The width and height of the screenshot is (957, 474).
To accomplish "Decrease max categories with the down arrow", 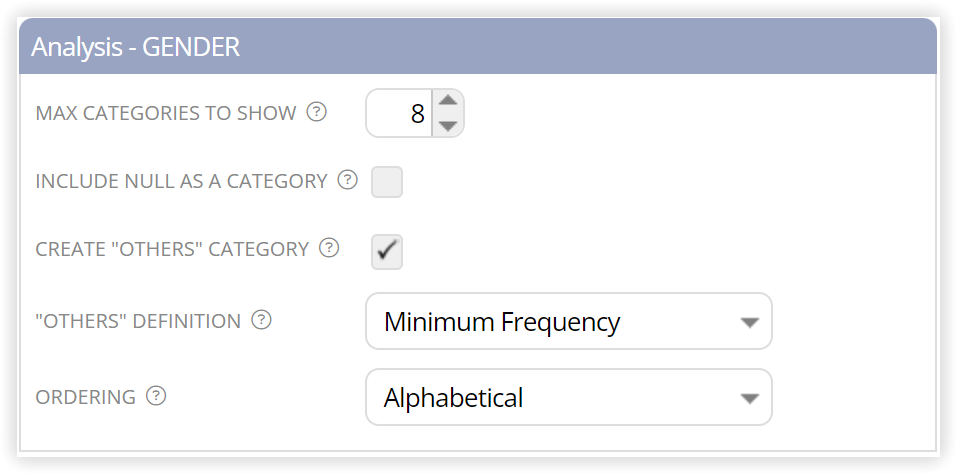I will click(449, 125).
